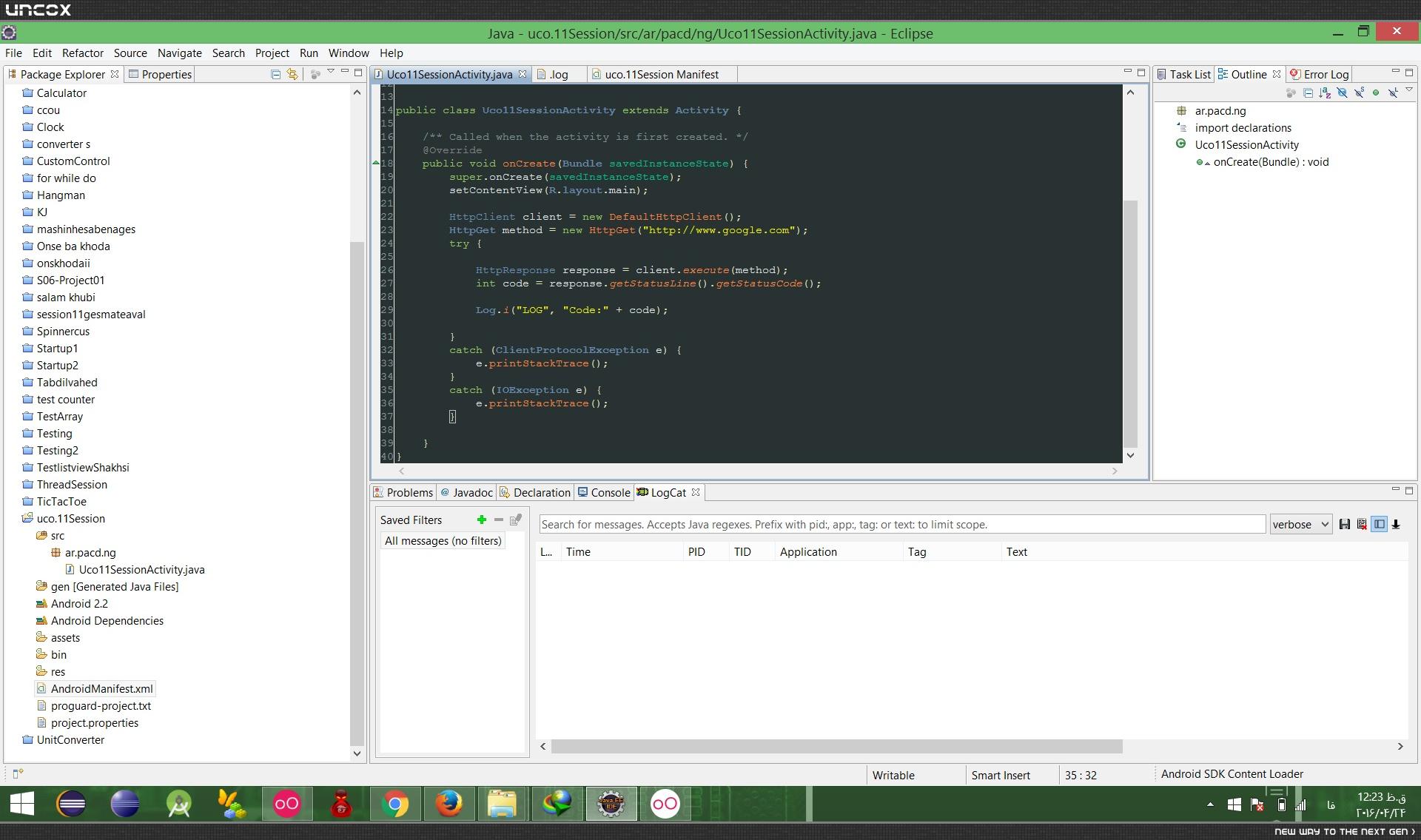
Task: Click the focus on active task icon in Outline
Action: click(x=1291, y=93)
